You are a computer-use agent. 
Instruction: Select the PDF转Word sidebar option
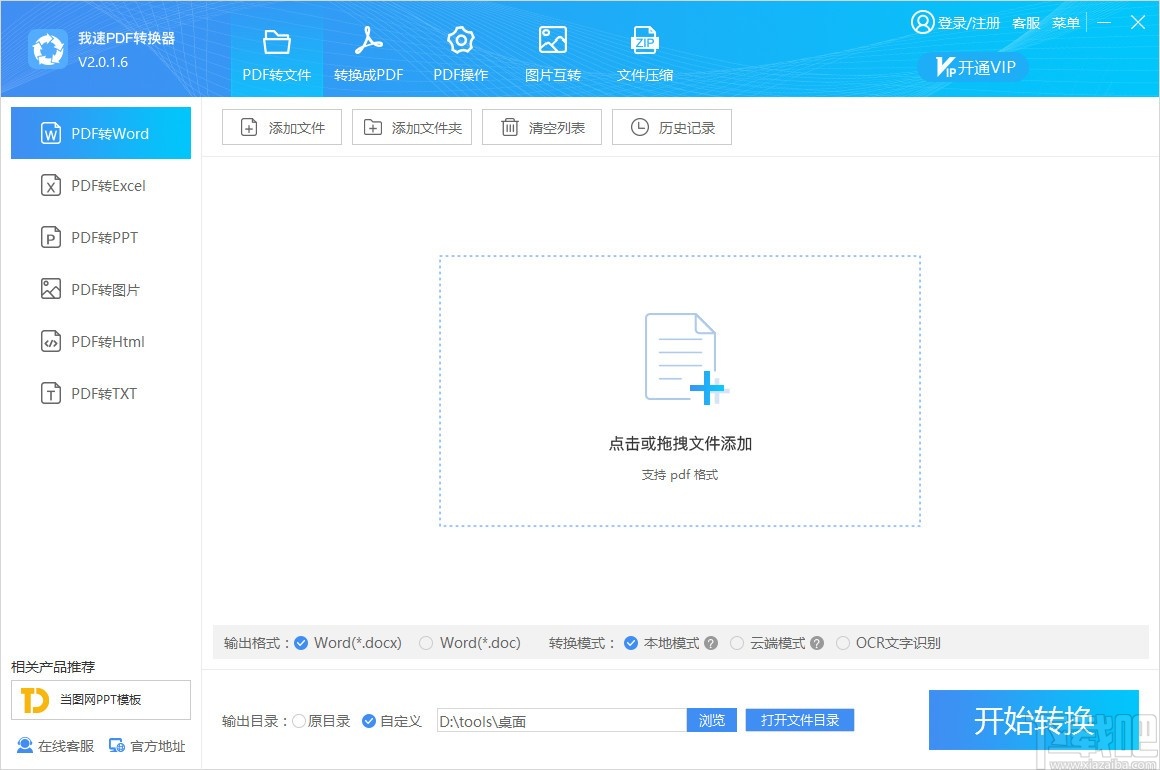[x=100, y=132]
